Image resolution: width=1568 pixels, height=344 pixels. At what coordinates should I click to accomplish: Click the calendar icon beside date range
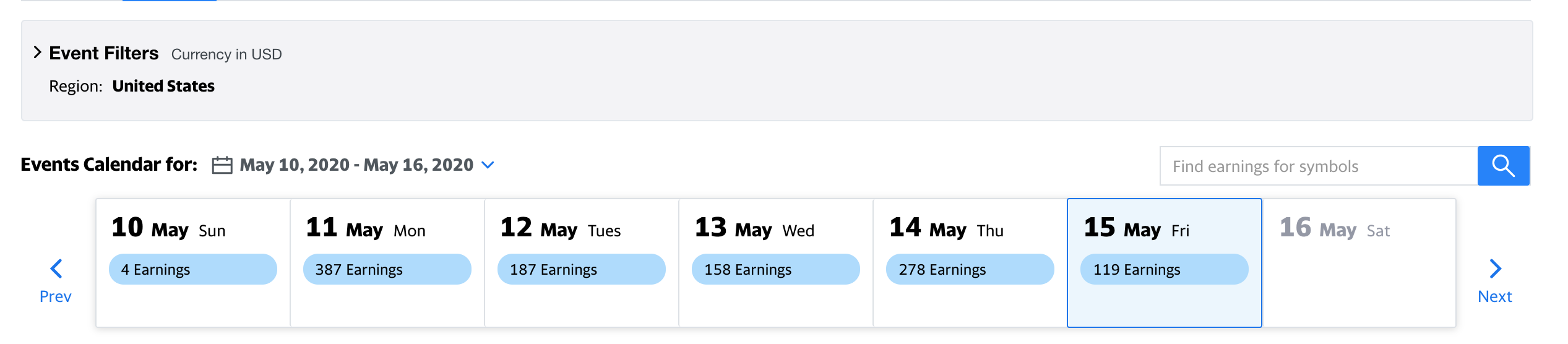(222, 165)
